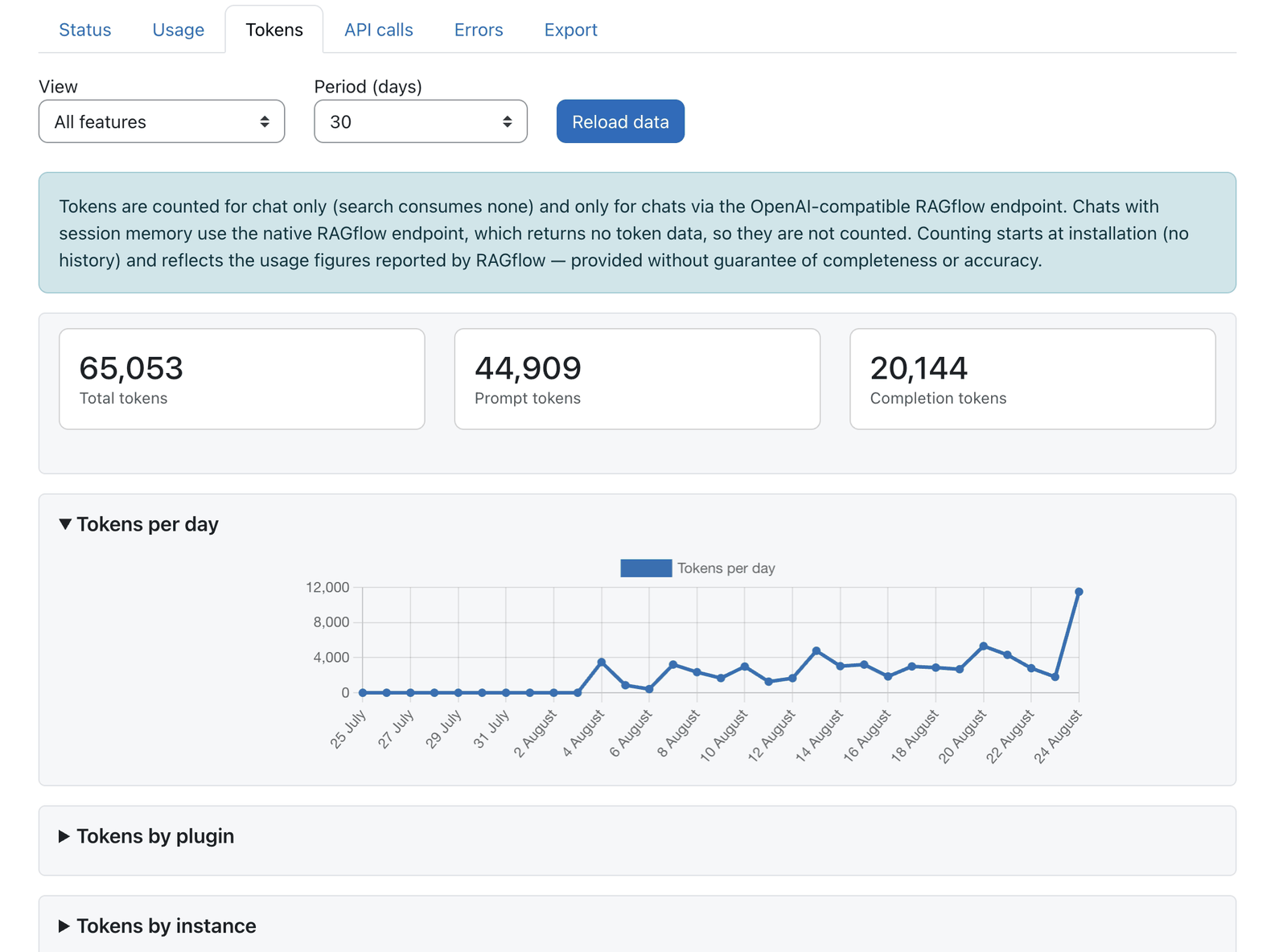
Task: Click the 25 July x-axis label
Action: pos(348,729)
